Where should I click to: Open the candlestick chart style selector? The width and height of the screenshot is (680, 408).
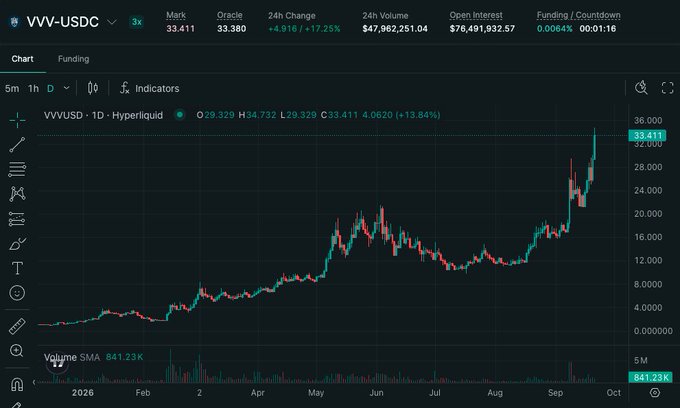coord(92,88)
